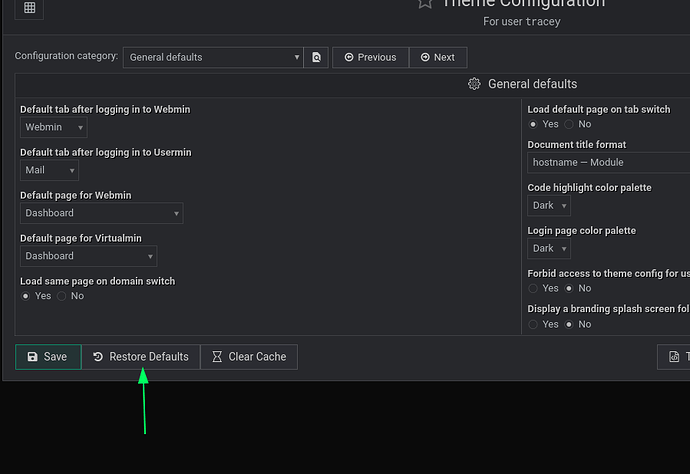Click the Clear Cache button

tap(249, 357)
